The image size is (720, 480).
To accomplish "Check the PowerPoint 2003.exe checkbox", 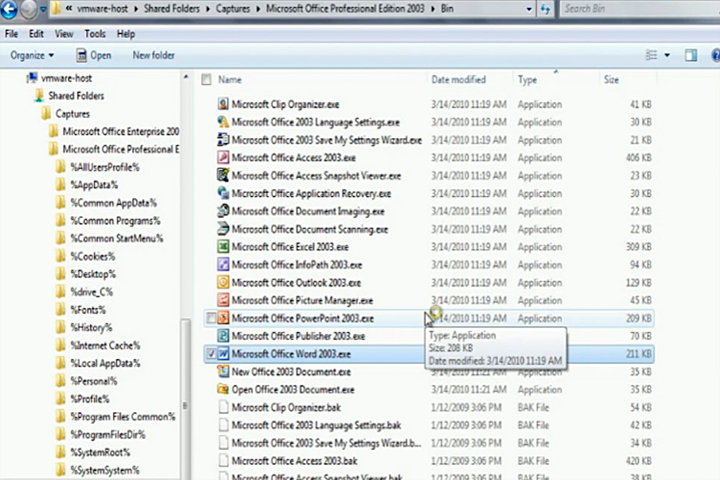I will [211, 318].
